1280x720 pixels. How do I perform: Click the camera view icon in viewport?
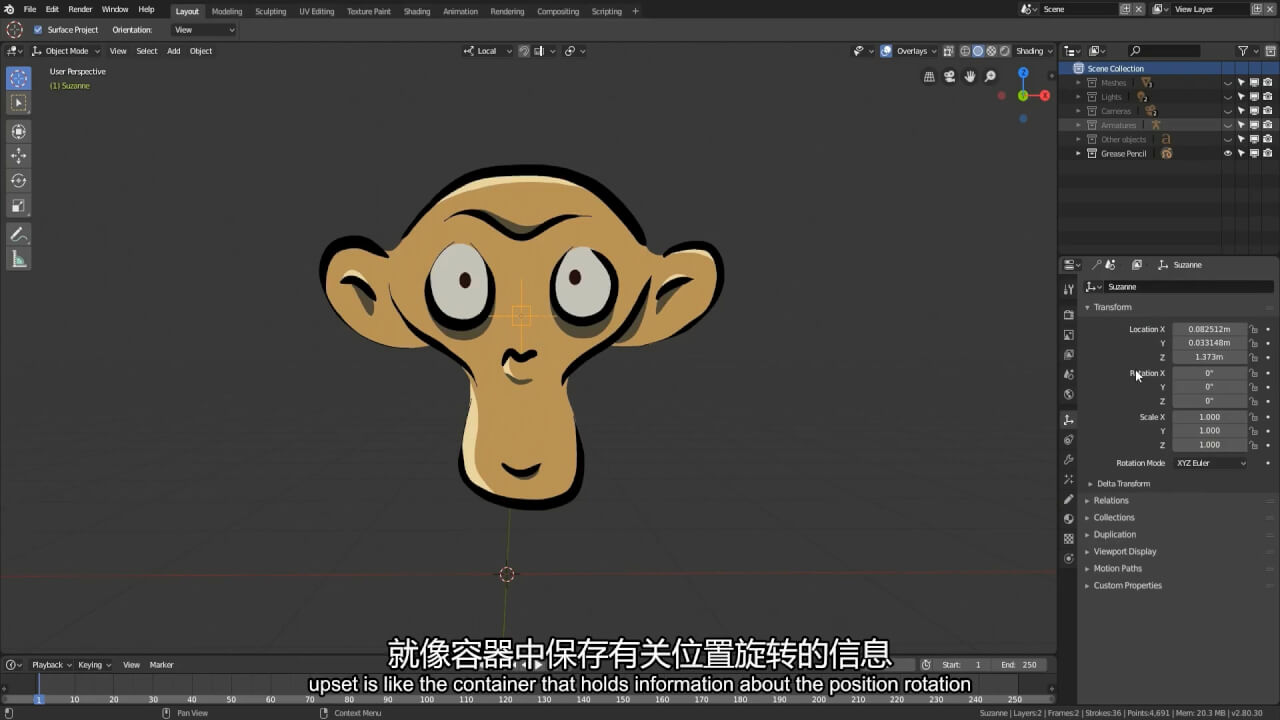click(x=949, y=77)
